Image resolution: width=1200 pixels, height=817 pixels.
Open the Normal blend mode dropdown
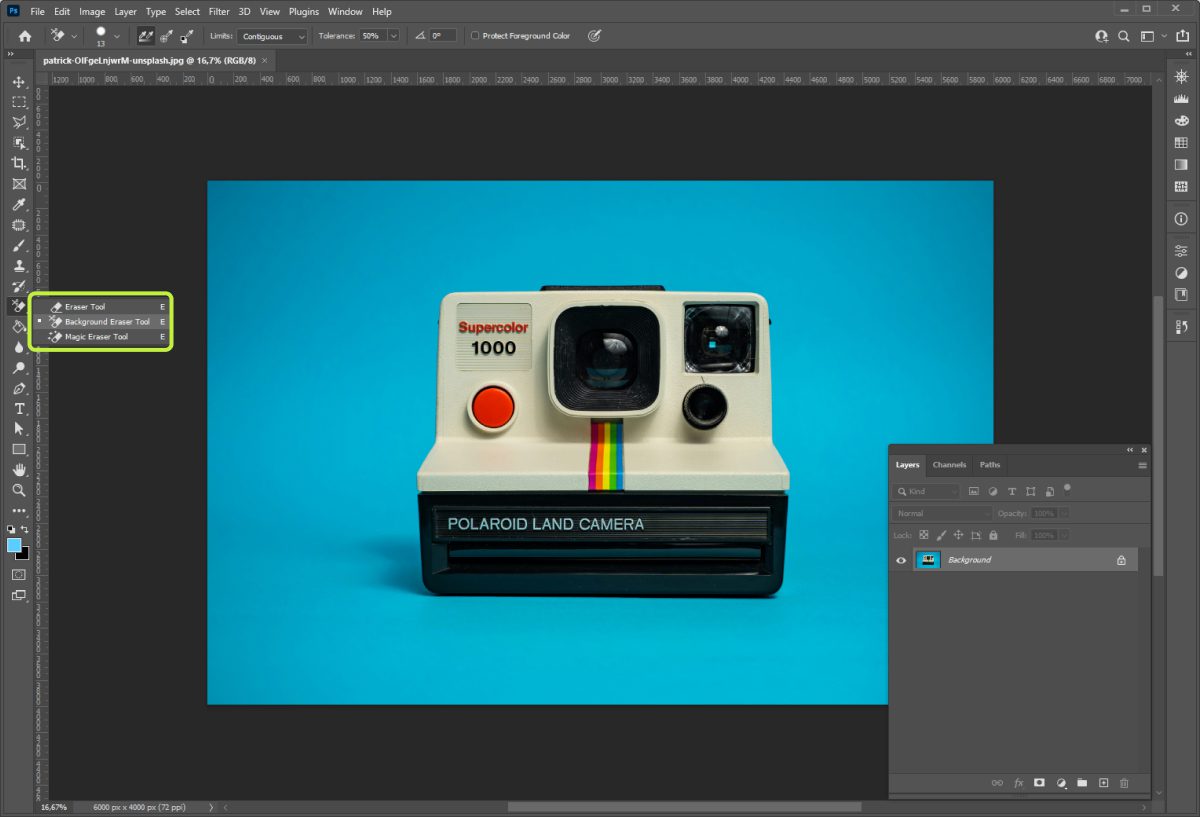coord(941,513)
